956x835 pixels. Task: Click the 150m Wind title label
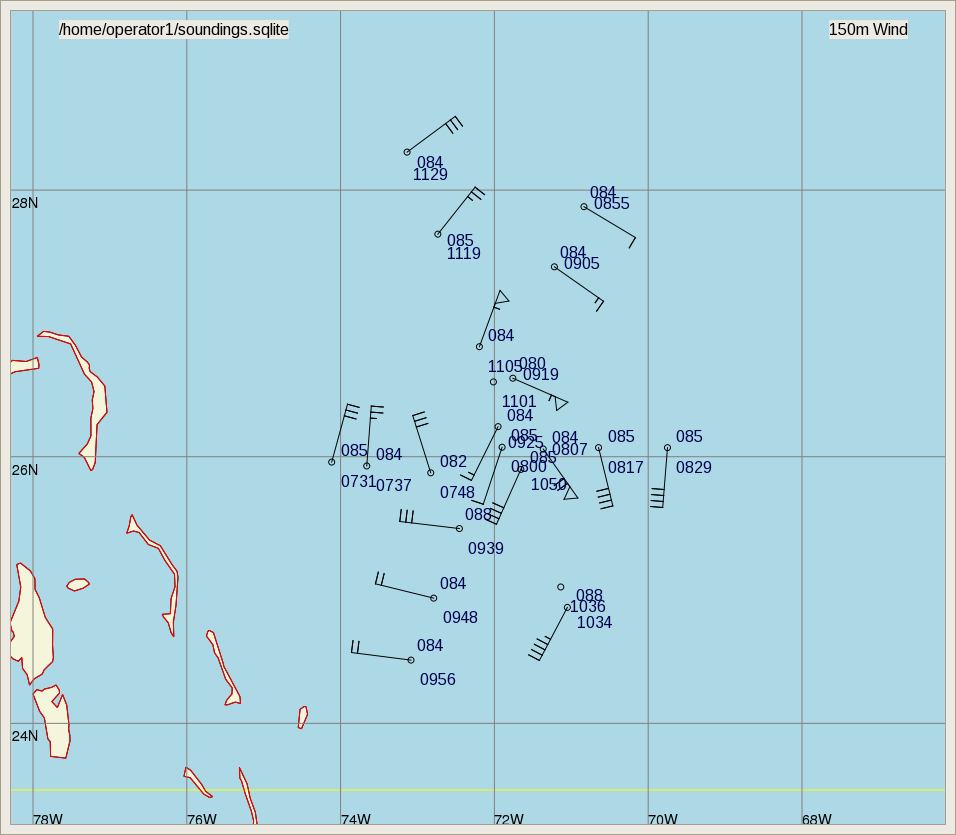pos(868,29)
